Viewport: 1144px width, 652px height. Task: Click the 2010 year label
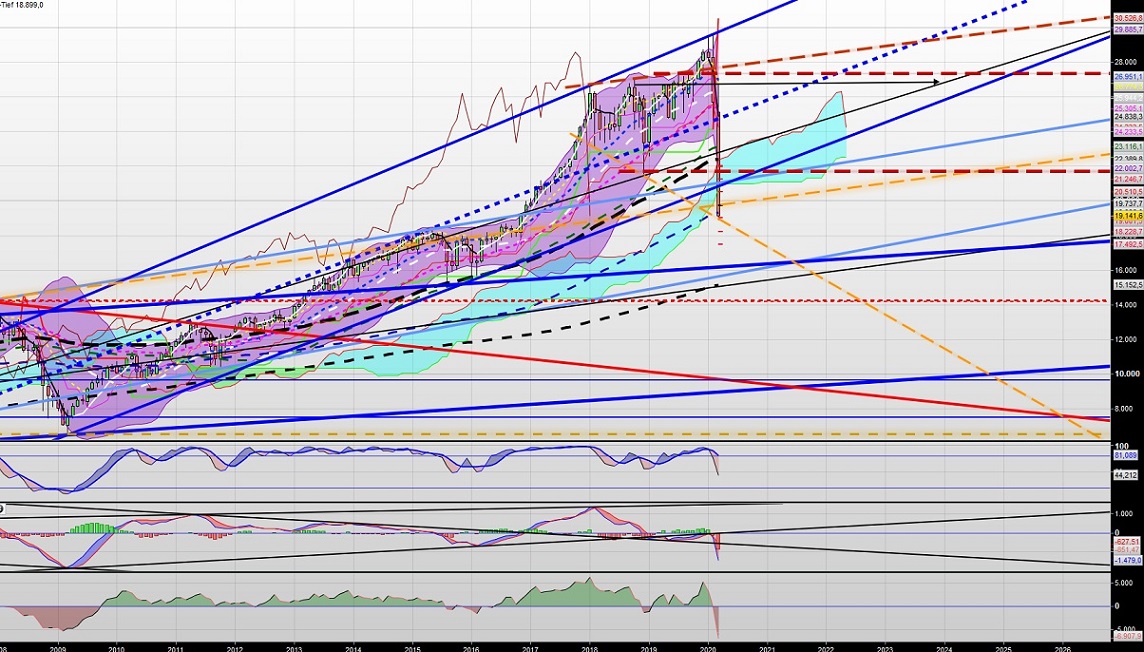point(116,648)
